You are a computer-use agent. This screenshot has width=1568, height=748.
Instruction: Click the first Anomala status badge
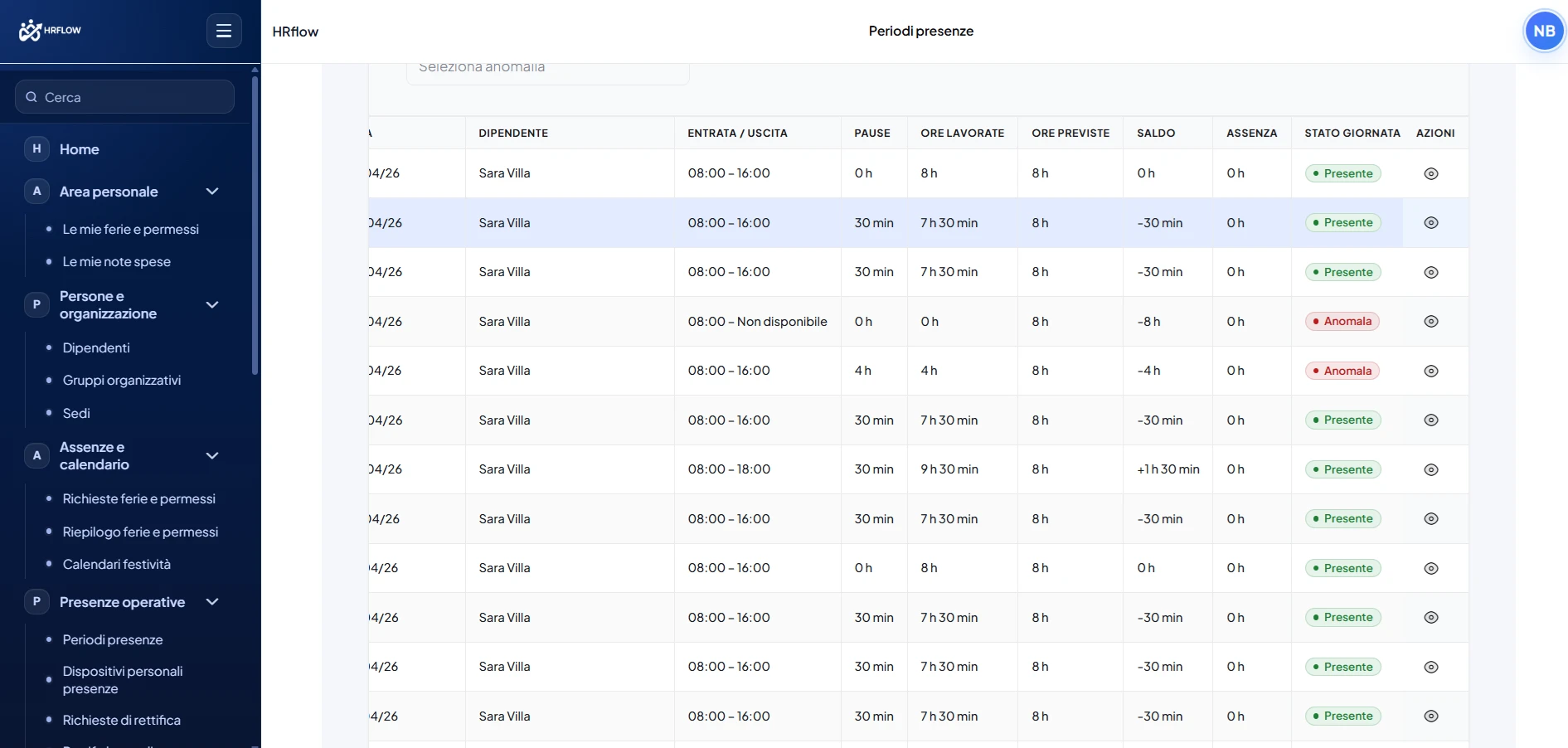click(x=1342, y=322)
